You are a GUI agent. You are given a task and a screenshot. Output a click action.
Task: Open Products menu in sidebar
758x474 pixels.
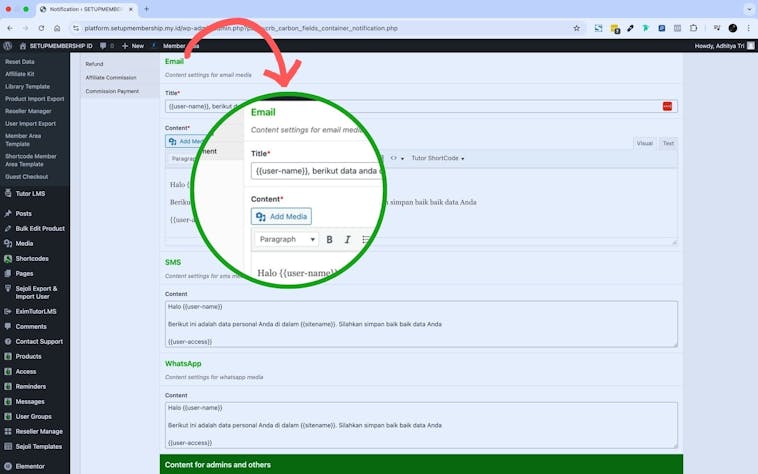click(x=28, y=356)
